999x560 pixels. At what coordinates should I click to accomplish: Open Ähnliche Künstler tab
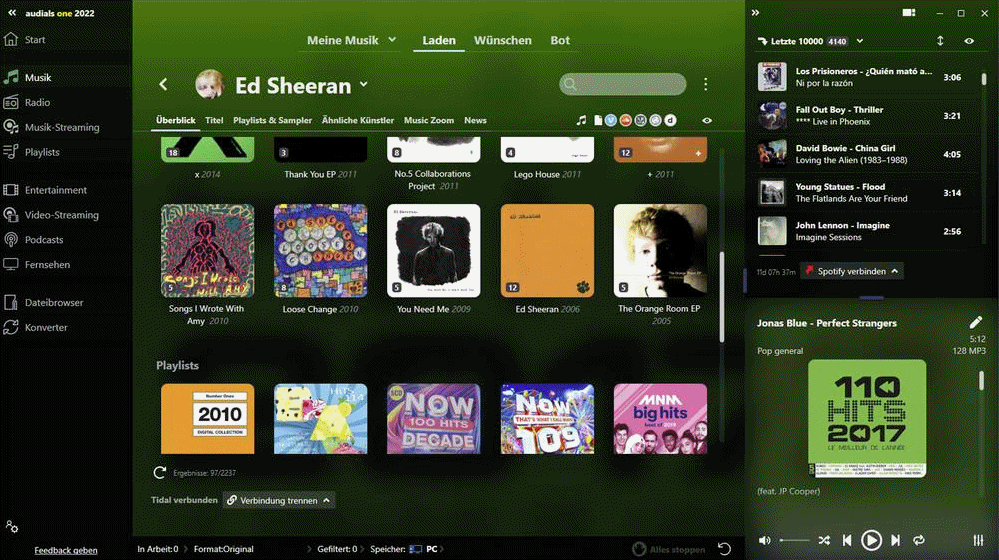click(357, 120)
